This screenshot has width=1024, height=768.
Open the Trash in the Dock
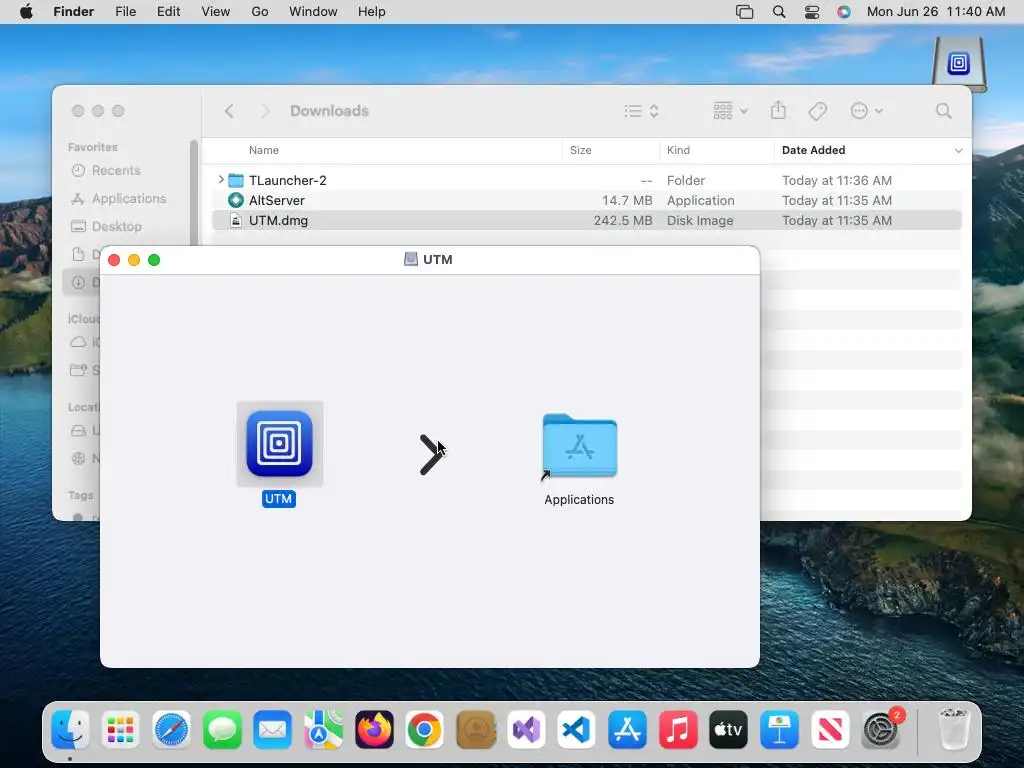pos(953,729)
